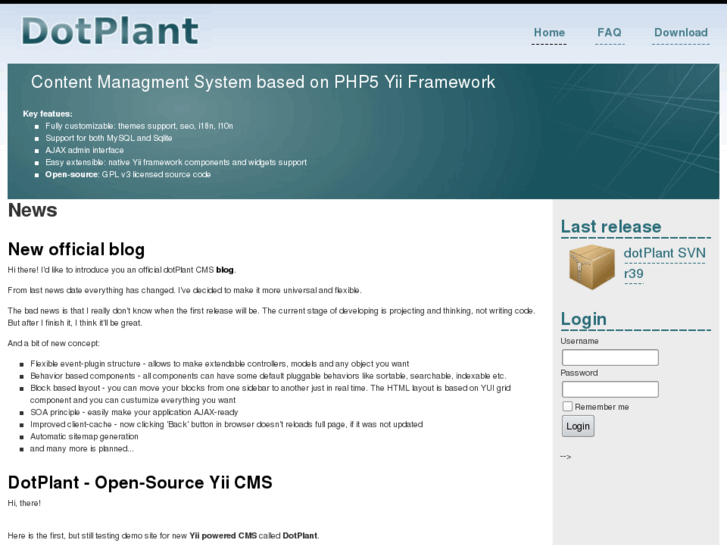This screenshot has height=545, width=727.
Task: Click the News heading
Action: coord(32,210)
